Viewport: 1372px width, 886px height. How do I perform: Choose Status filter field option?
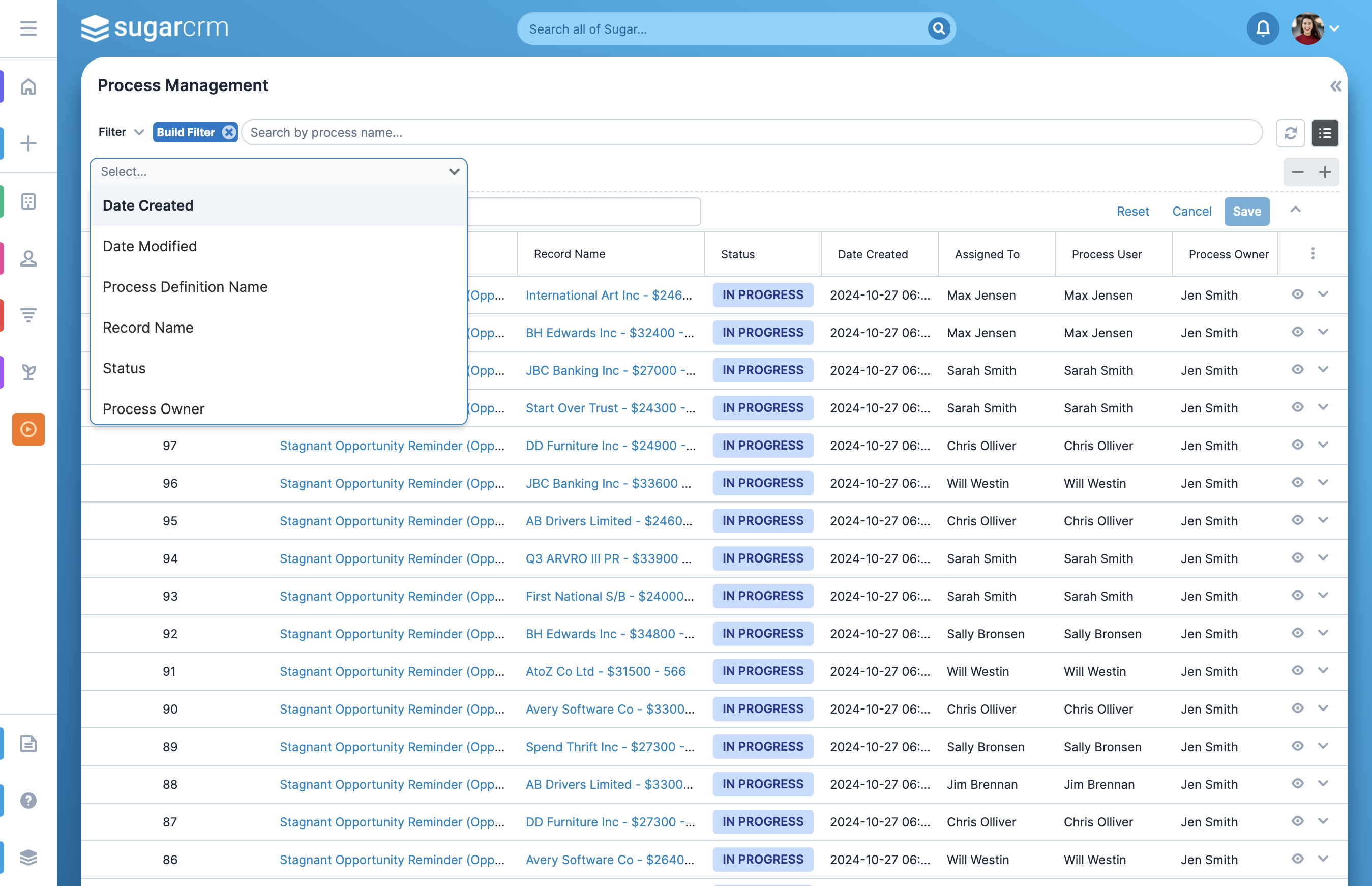coord(279,368)
